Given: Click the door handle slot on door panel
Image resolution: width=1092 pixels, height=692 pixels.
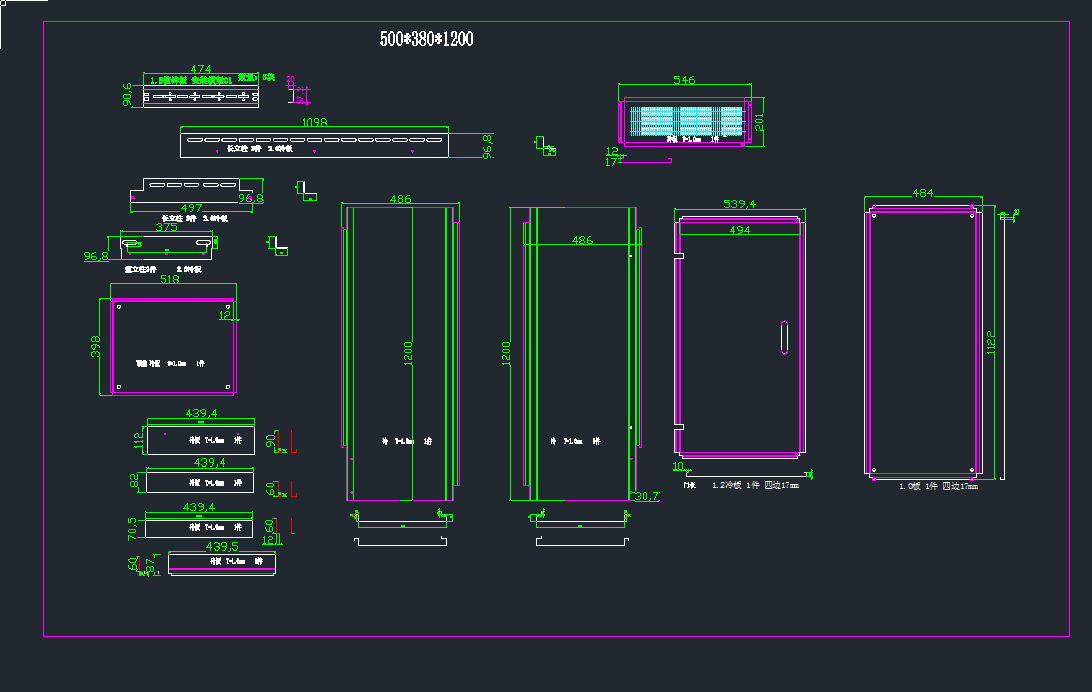Looking at the screenshot, I should point(783,337).
